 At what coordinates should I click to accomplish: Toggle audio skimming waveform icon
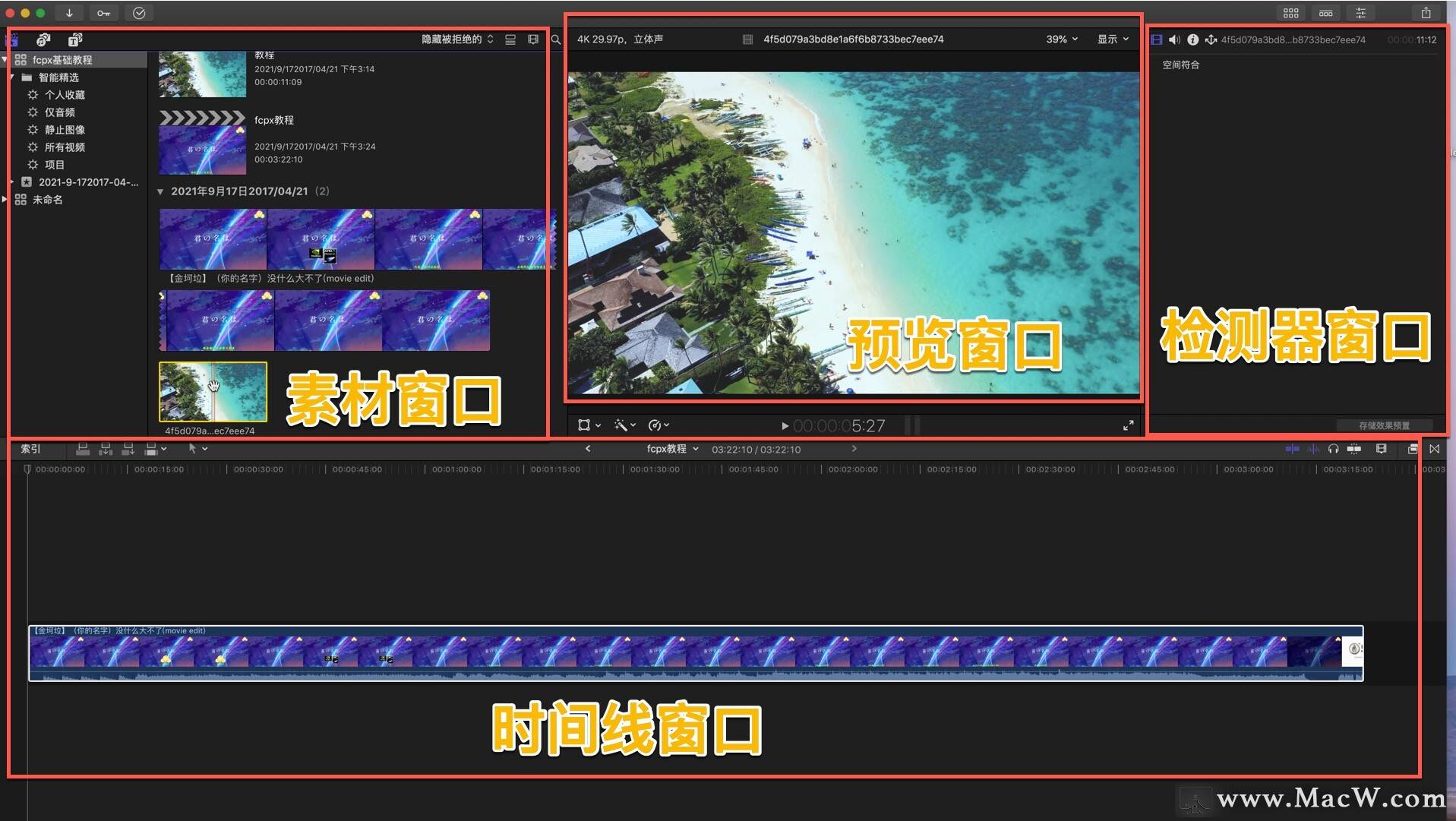pos(1313,449)
